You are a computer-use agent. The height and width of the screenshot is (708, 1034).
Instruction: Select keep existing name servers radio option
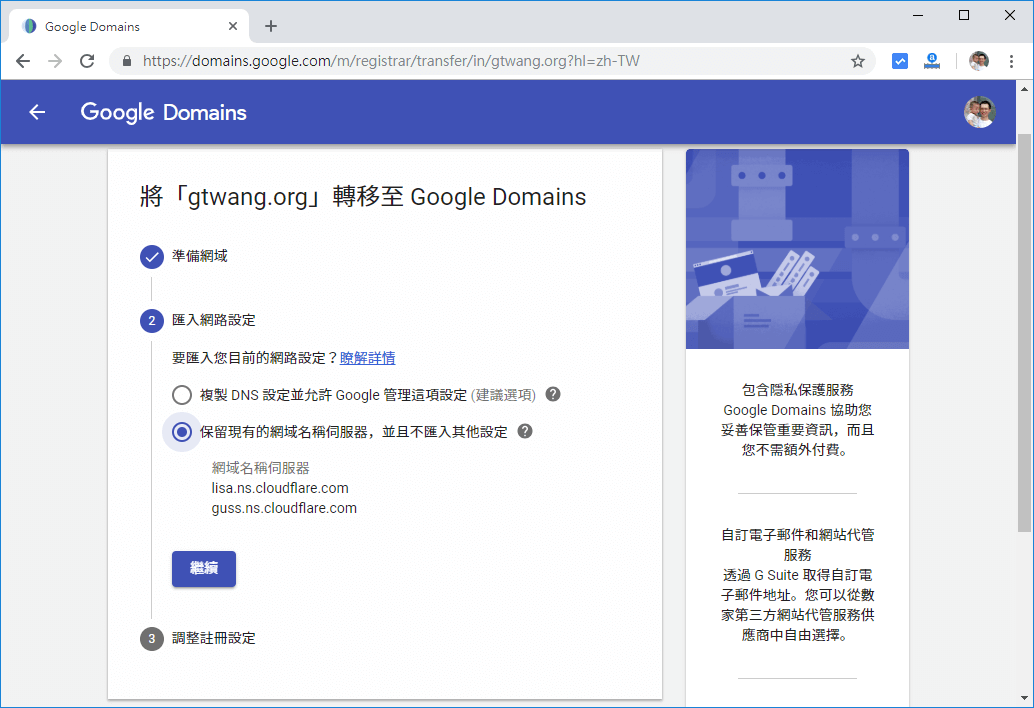181,432
